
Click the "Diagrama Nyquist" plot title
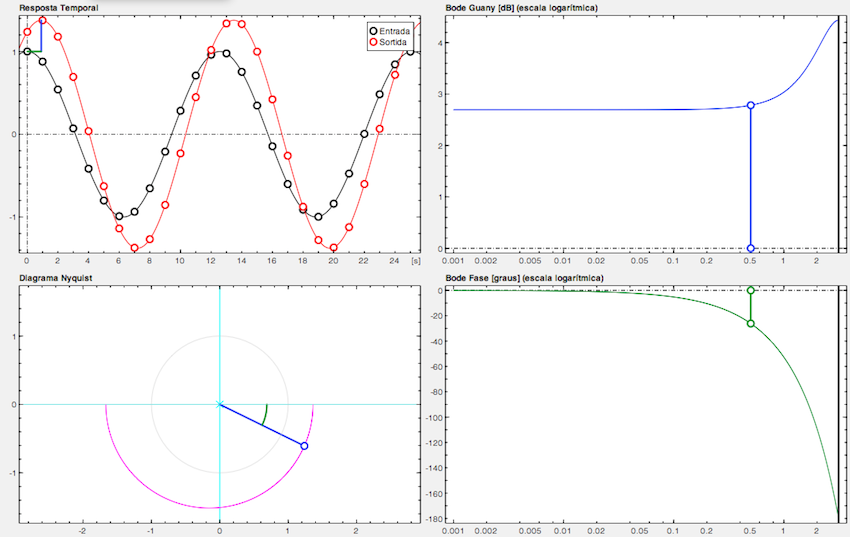tap(57, 277)
